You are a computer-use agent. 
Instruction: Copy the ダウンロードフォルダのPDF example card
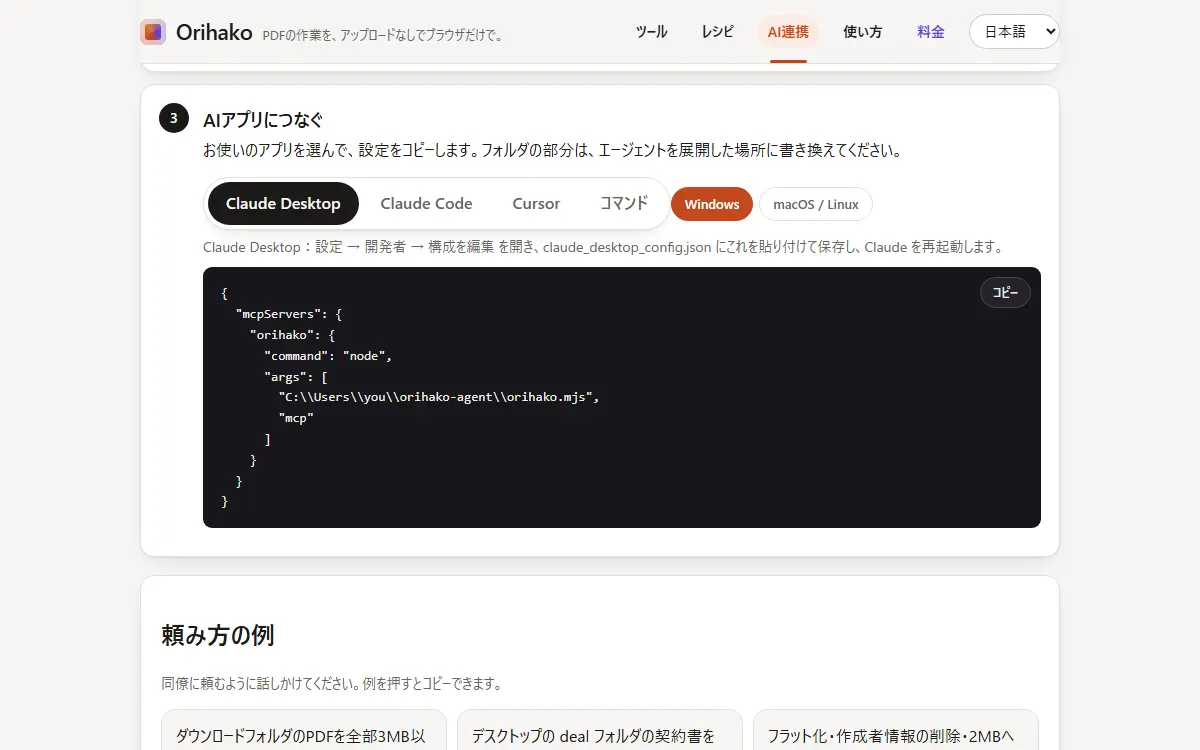(304, 730)
